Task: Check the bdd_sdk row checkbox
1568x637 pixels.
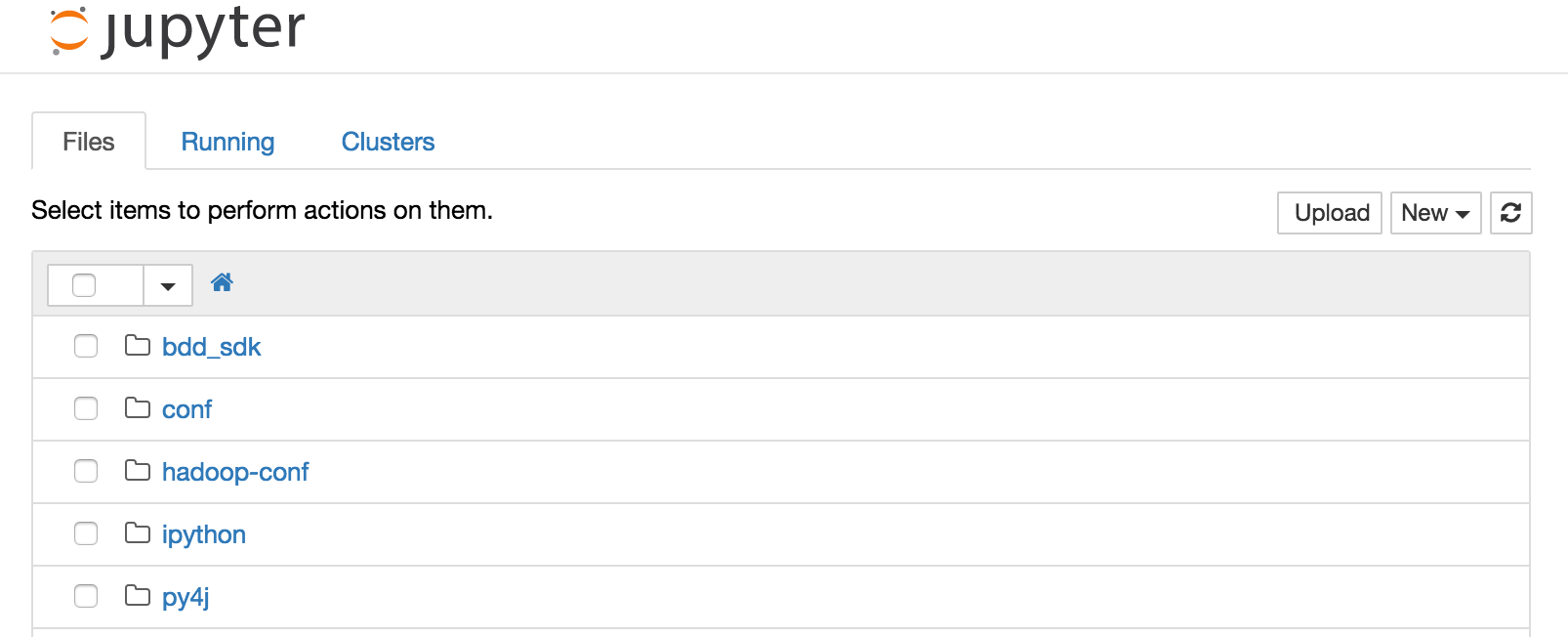Action: pos(86,346)
